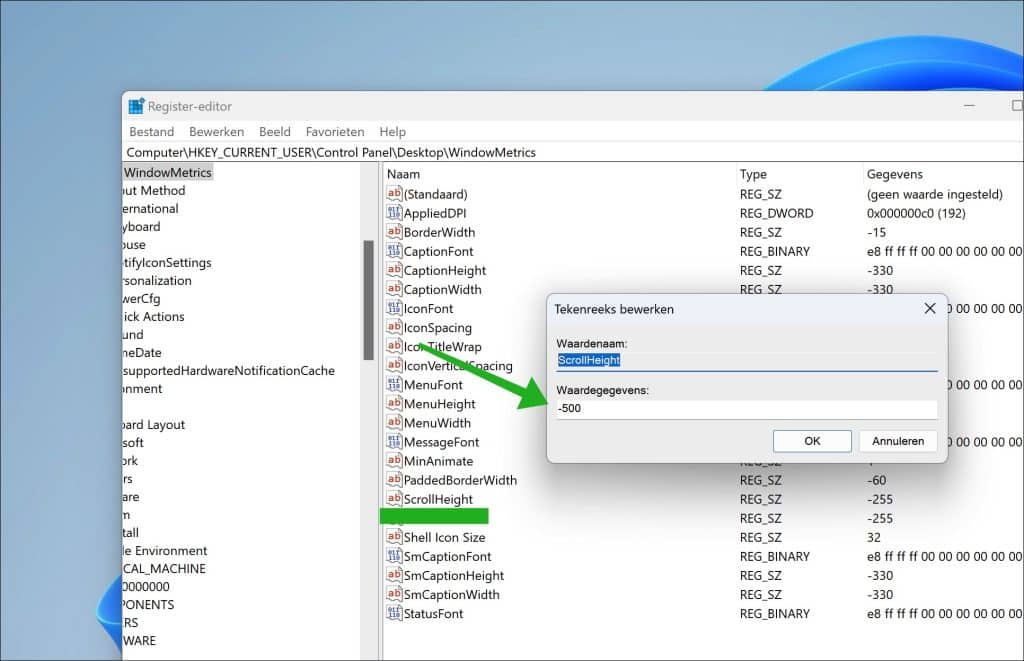
Task: Select the IconSpacing string icon
Action: pos(394,327)
